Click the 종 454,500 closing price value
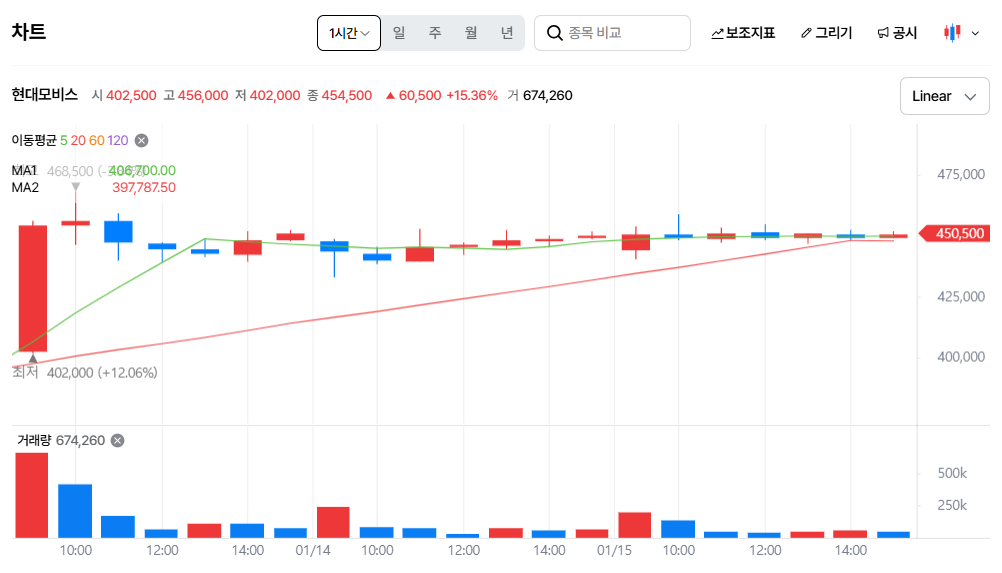This screenshot has width=1002, height=573. pos(339,96)
